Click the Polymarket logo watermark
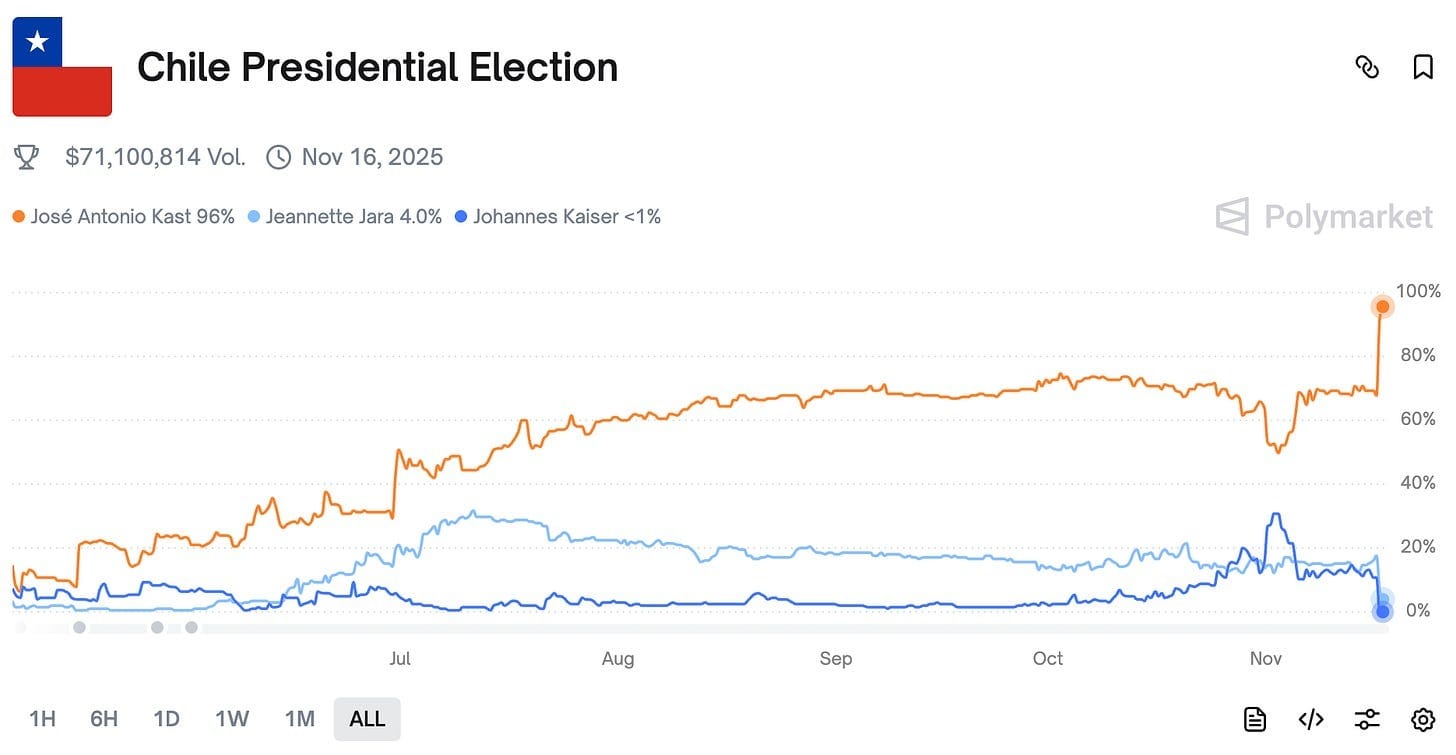 [x=1324, y=216]
